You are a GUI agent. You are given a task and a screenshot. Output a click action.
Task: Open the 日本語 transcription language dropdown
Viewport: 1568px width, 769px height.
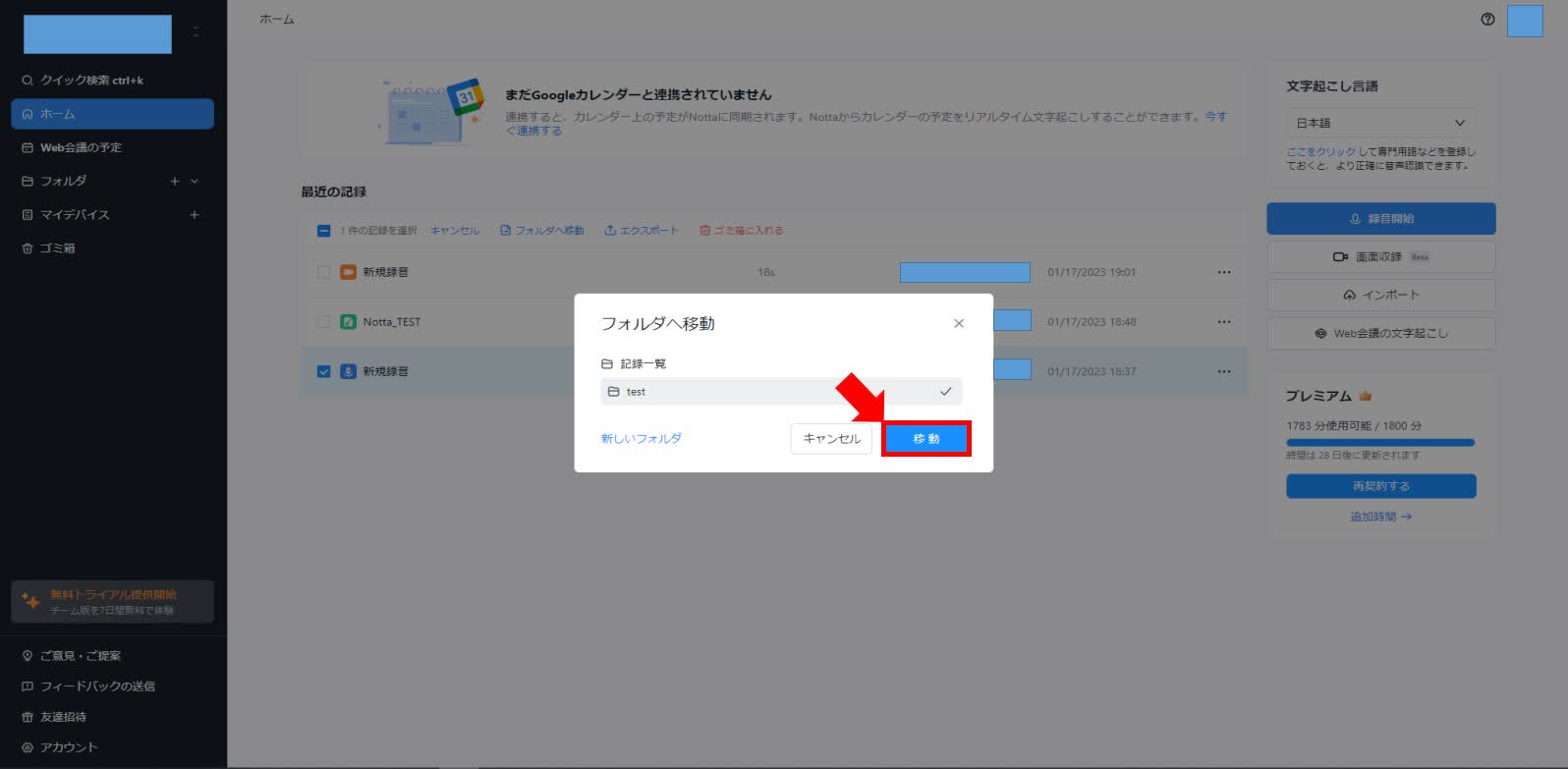point(1380,123)
